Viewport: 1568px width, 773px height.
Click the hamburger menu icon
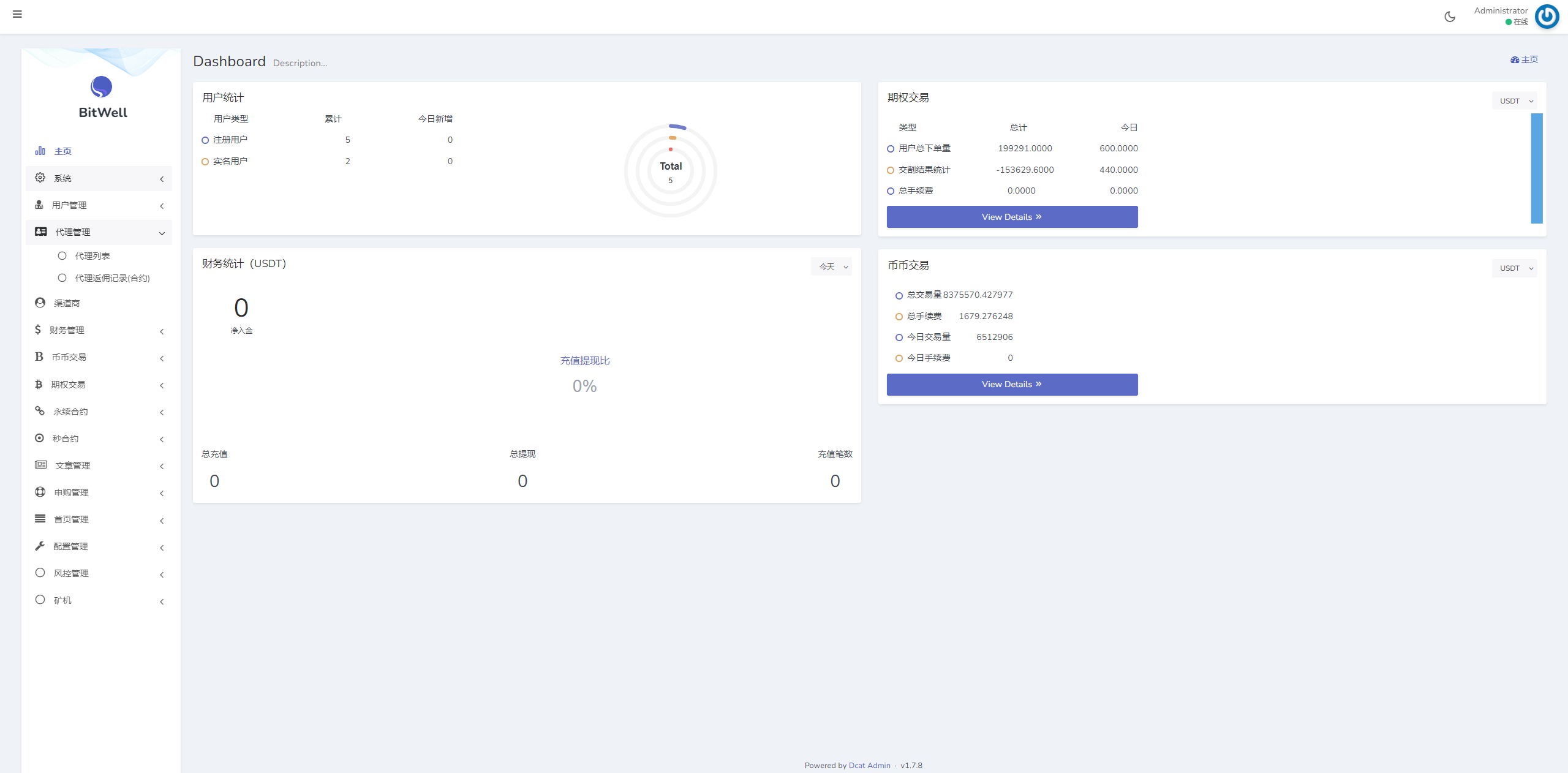17,14
